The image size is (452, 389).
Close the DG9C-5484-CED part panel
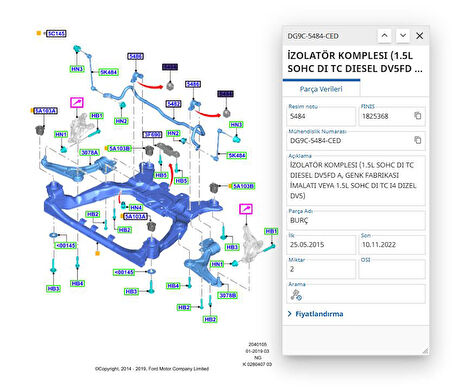[x=420, y=36]
